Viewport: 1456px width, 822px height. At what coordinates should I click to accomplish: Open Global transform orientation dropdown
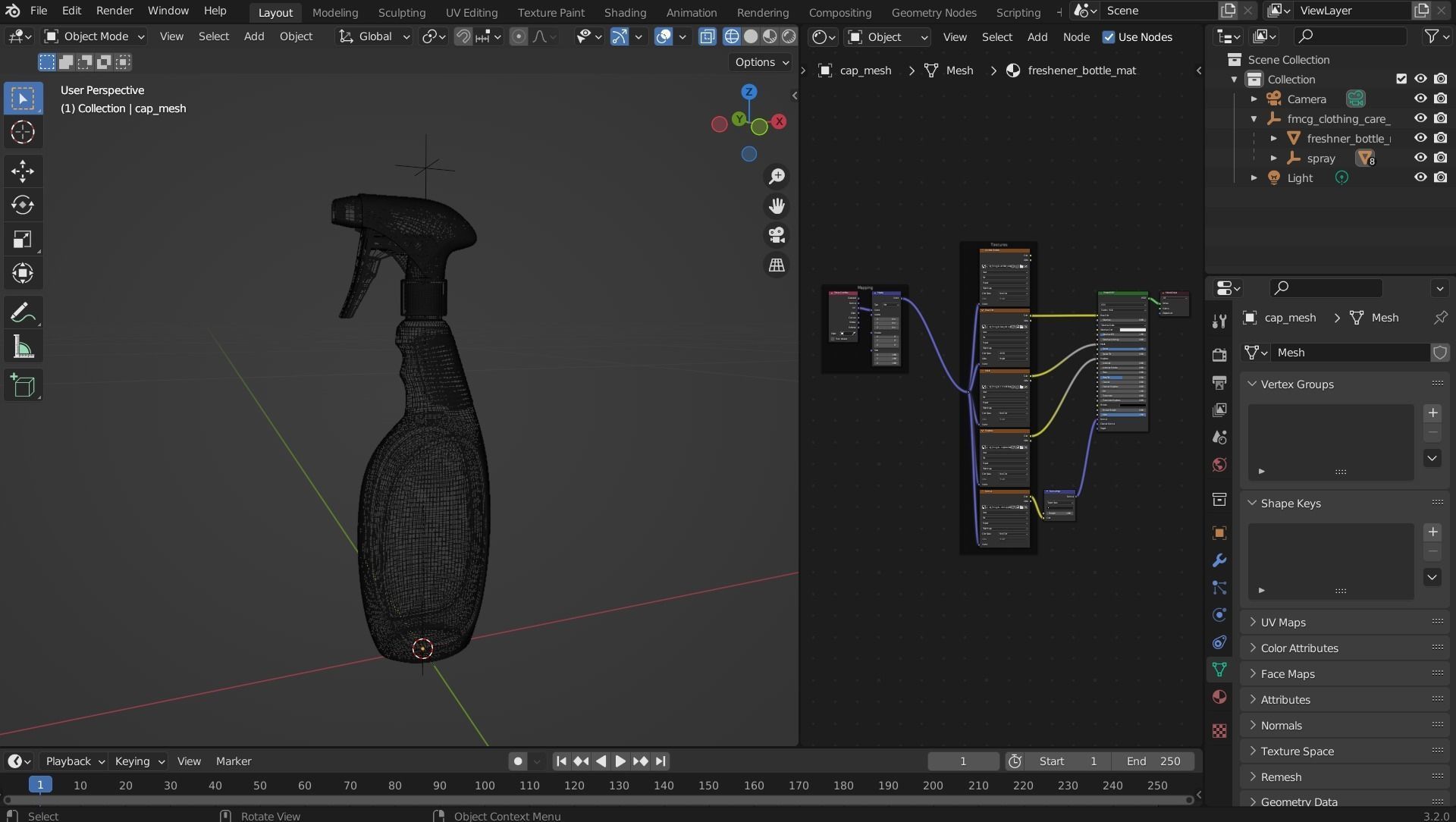click(x=374, y=36)
